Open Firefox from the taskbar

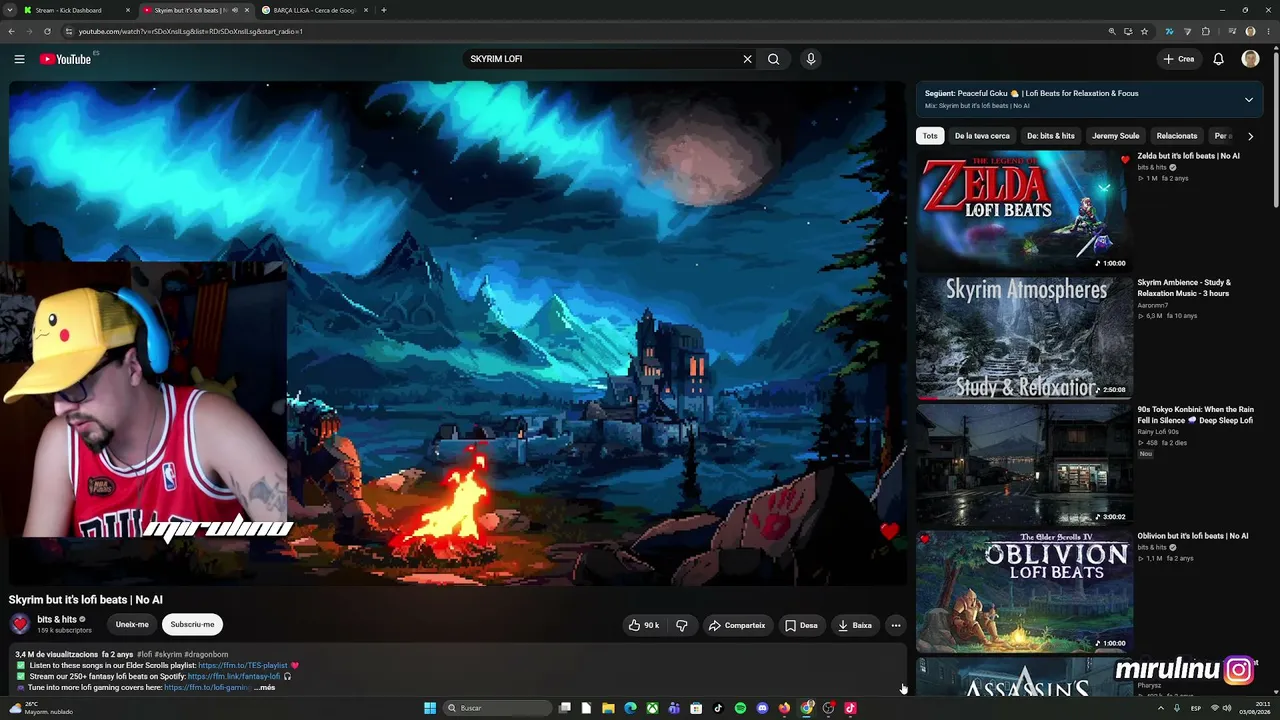coord(784,708)
